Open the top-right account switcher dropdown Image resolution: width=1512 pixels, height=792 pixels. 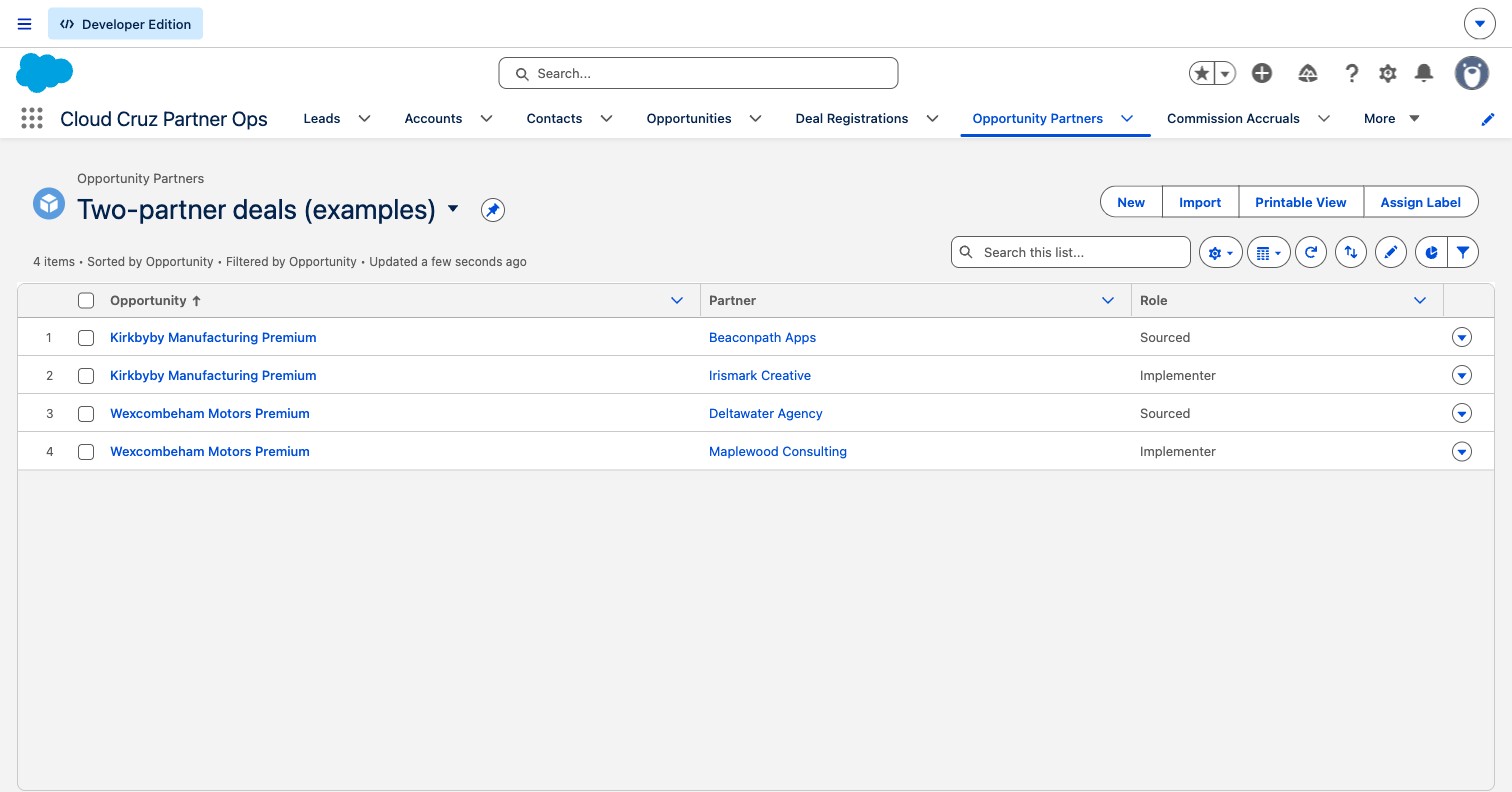pos(1480,24)
